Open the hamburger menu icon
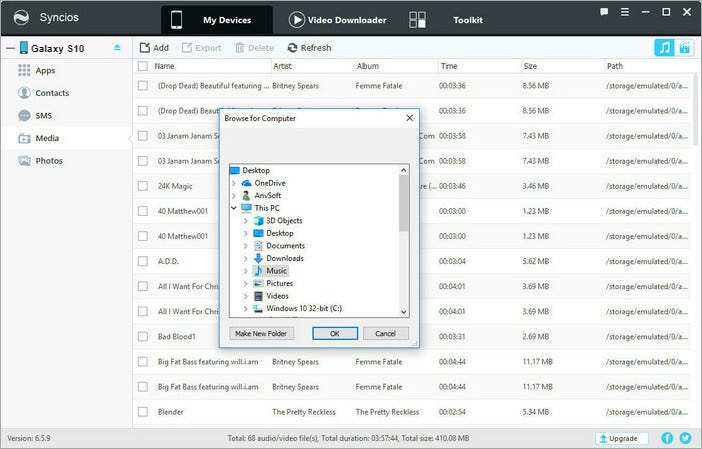 [625, 12]
